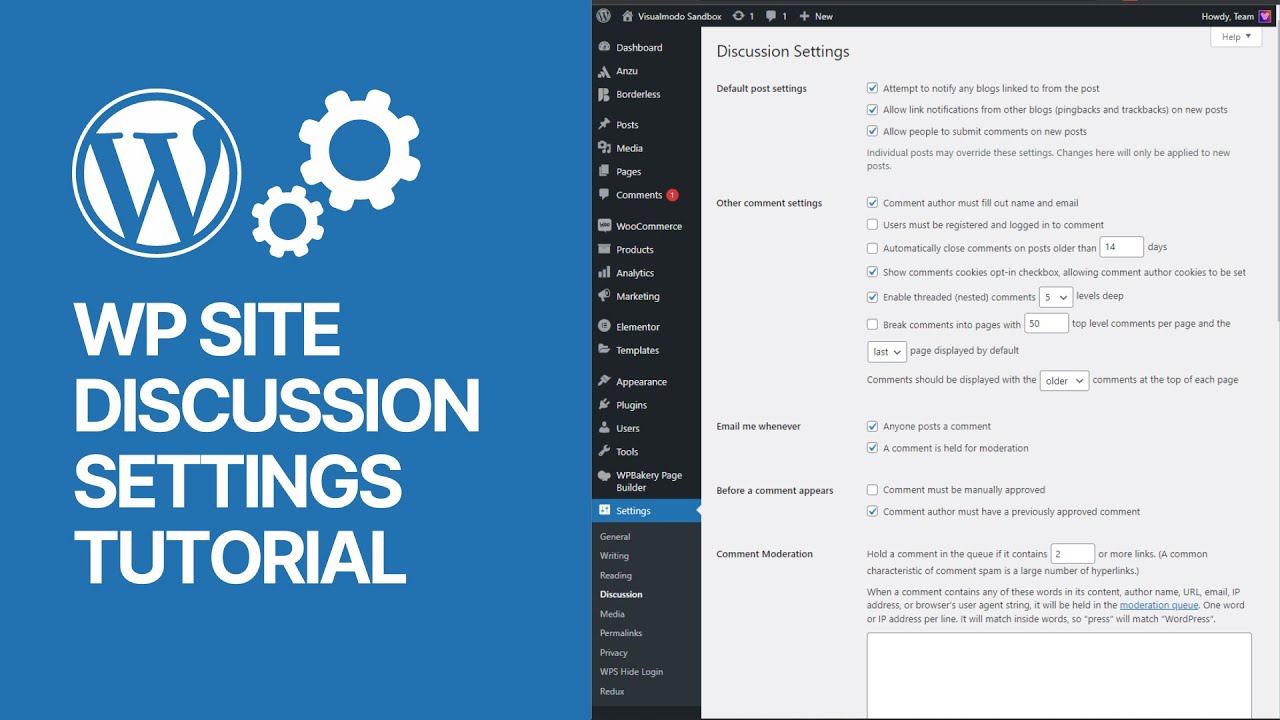
Task: Click the plus icon next to New
Action: 804,16
